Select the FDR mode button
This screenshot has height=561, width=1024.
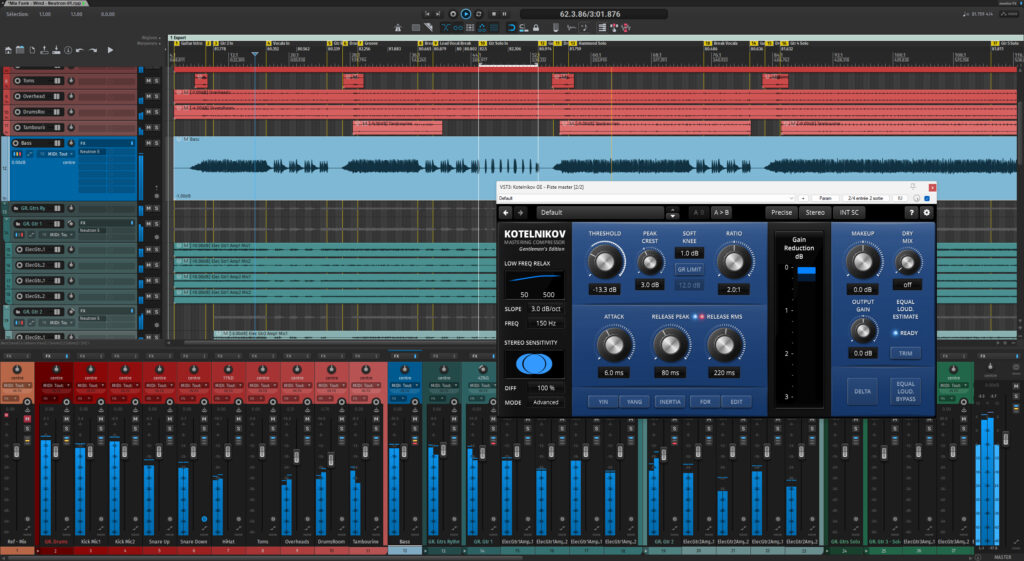[x=705, y=402]
